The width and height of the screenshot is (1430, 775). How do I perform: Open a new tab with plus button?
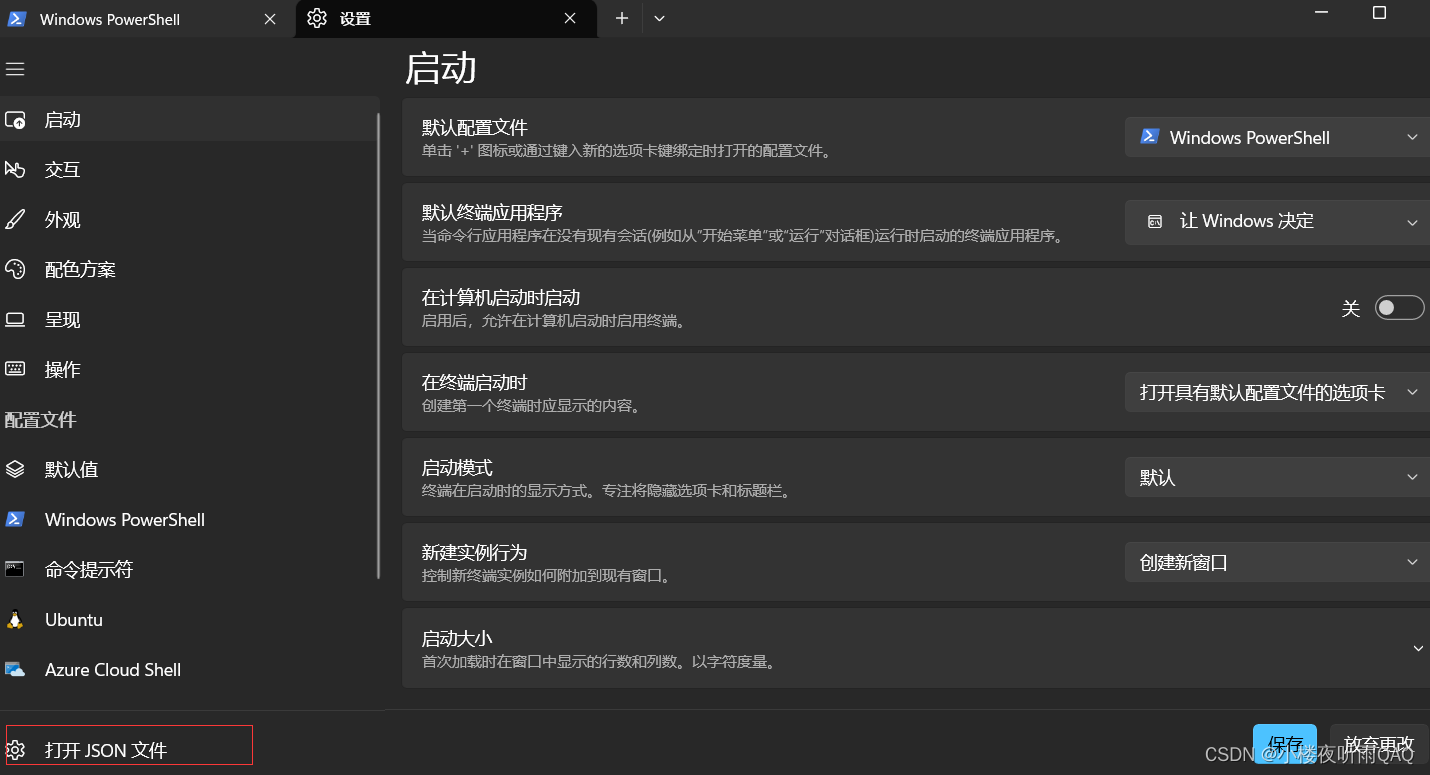click(x=622, y=18)
